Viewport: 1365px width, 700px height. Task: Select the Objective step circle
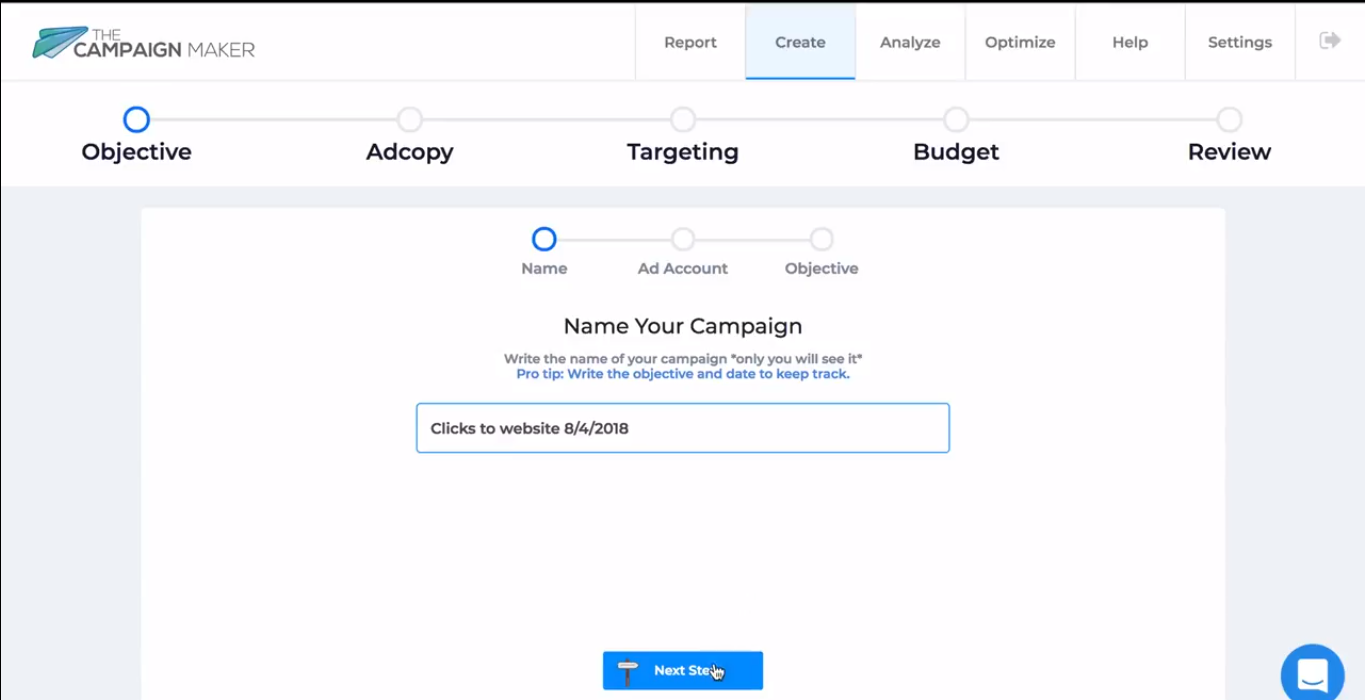(x=136, y=119)
